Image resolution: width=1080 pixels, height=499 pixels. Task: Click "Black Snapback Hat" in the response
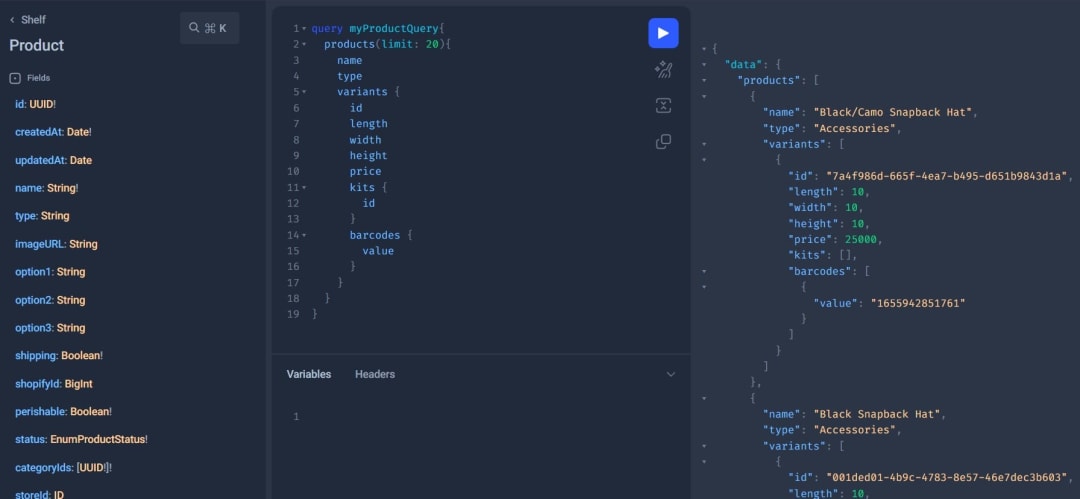click(876, 414)
